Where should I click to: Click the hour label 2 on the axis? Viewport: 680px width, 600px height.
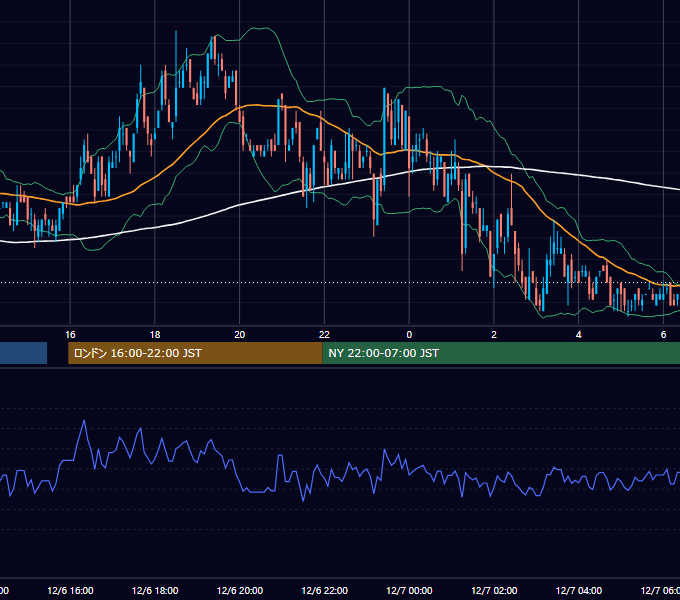click(x=494, y=334)
